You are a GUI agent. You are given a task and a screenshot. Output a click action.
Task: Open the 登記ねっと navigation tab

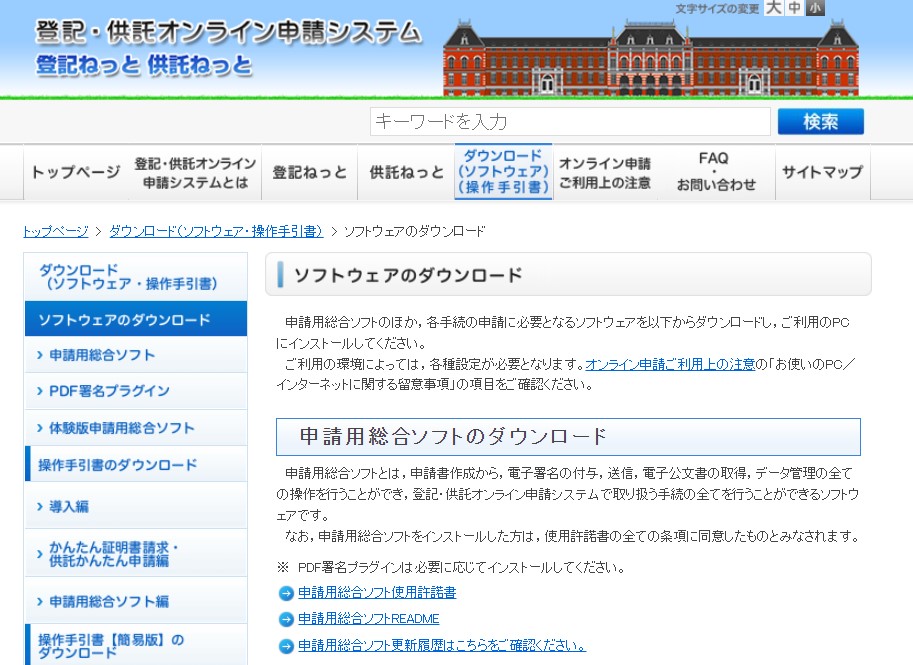coord(310,172)
